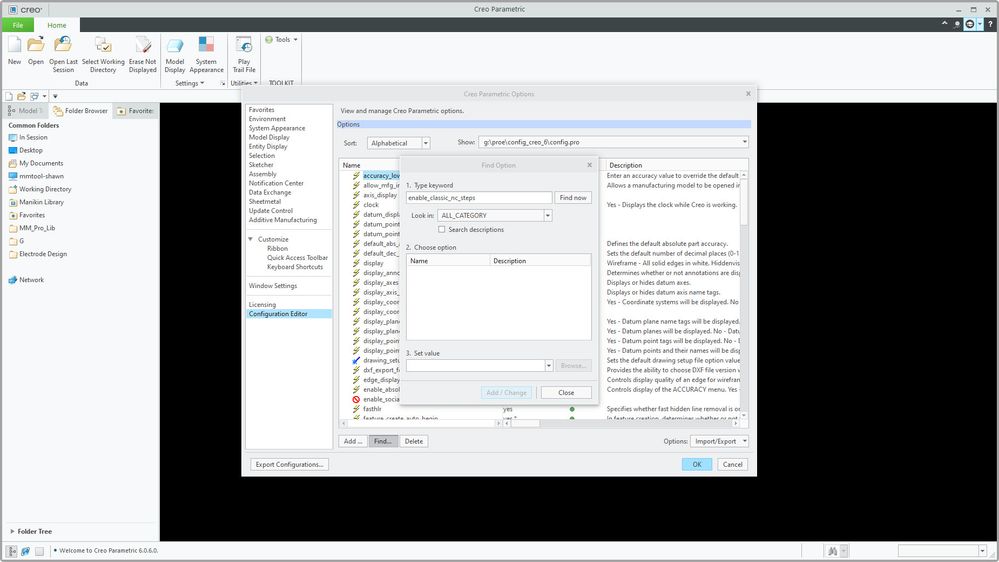The image size is (999, 562).
Task: Expand the Folder Tree section
Action: pos(12,531)
